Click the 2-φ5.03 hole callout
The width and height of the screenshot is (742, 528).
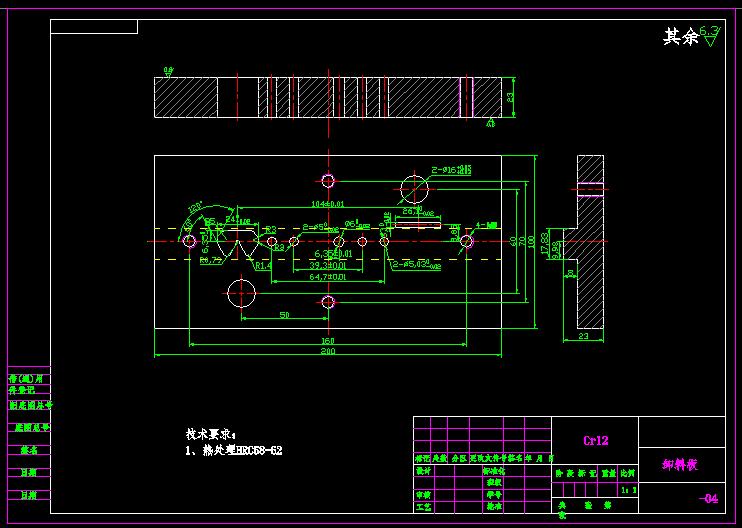click(417, 265)
